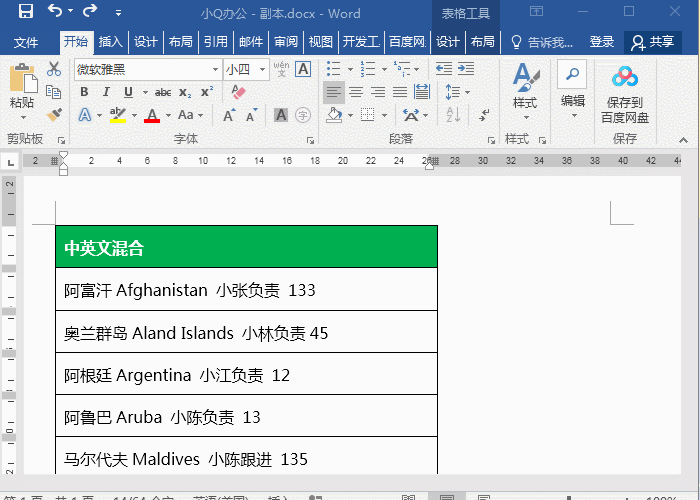This screenshot has height=500, width=700.
Task: Toggle character shading
Action: [280, 115]
